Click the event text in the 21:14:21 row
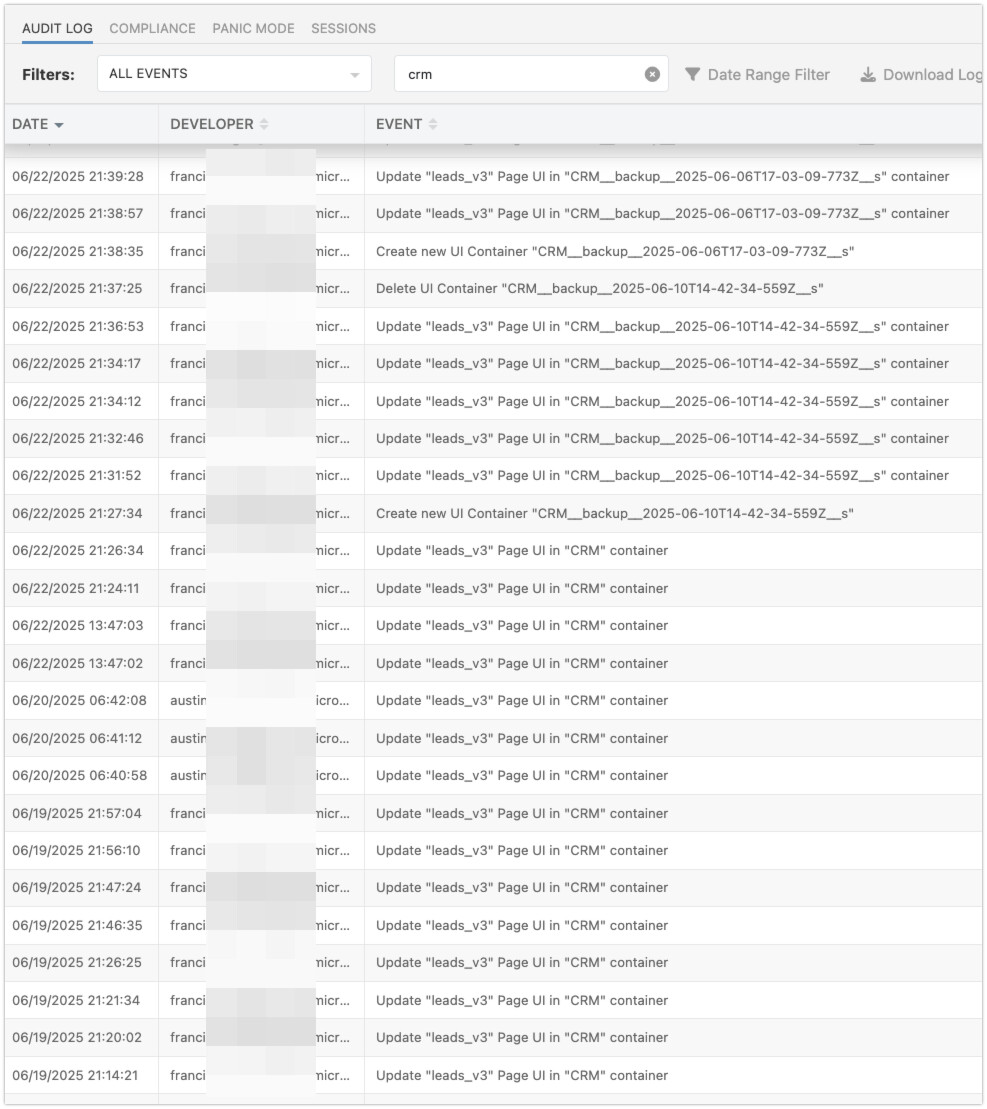987x1109 pixels. (x=522, y=1076)
